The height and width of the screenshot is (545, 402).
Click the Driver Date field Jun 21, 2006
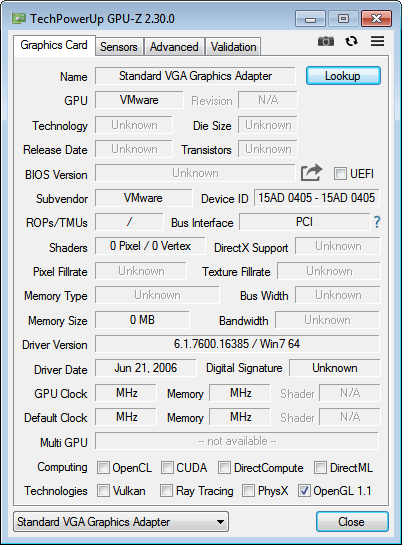[x=146, y=368]
